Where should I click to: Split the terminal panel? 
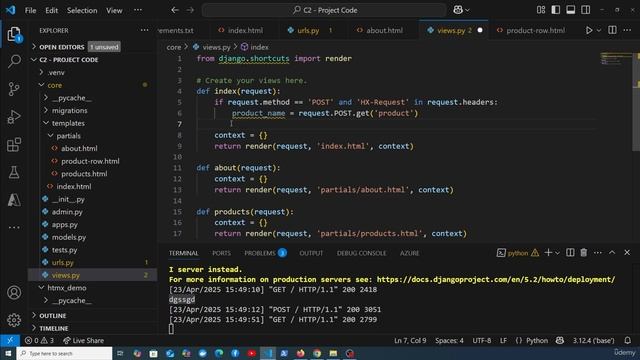click(570, 253)
